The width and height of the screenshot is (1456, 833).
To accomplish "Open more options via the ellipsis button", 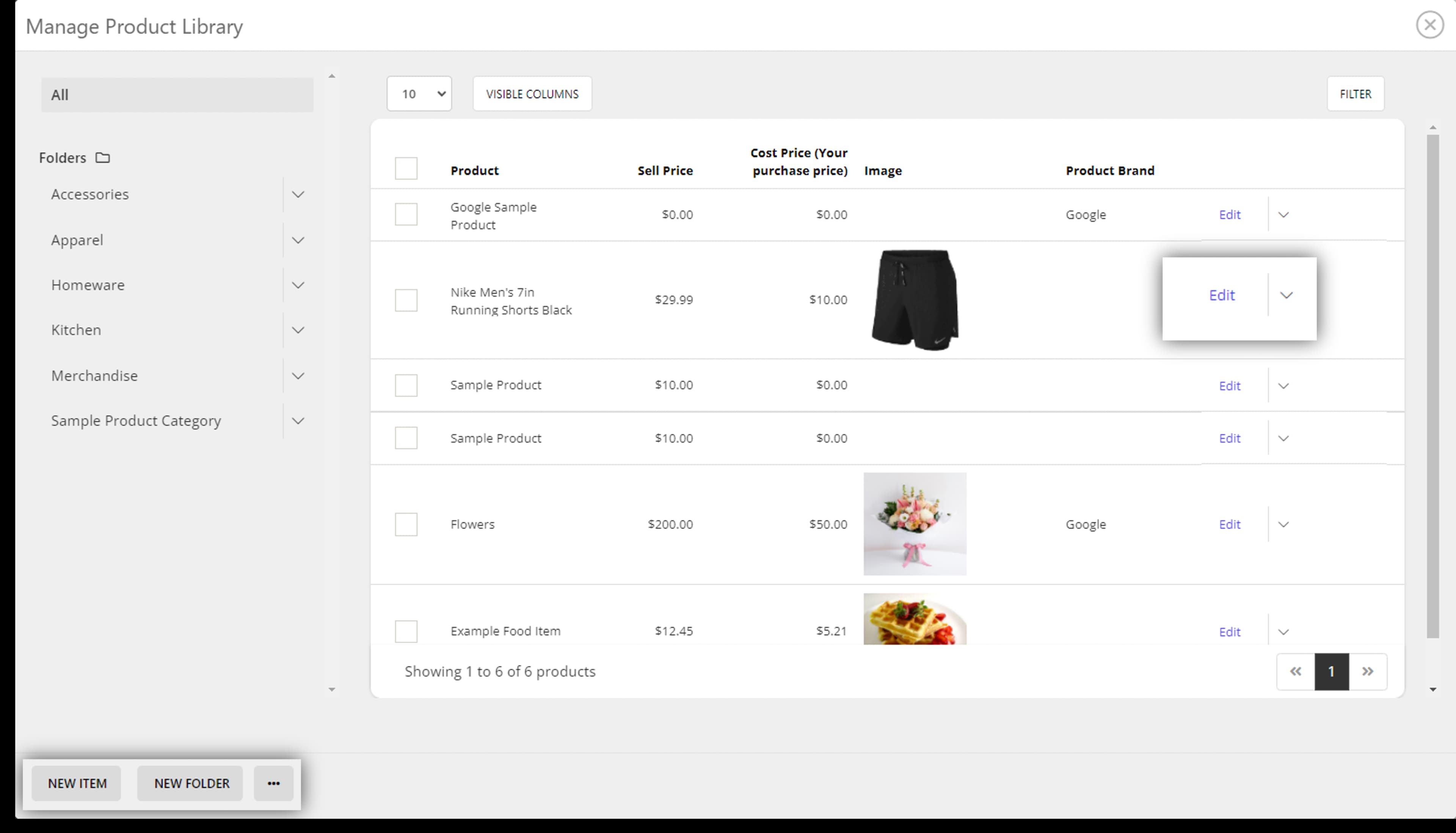I will point(273,783).
